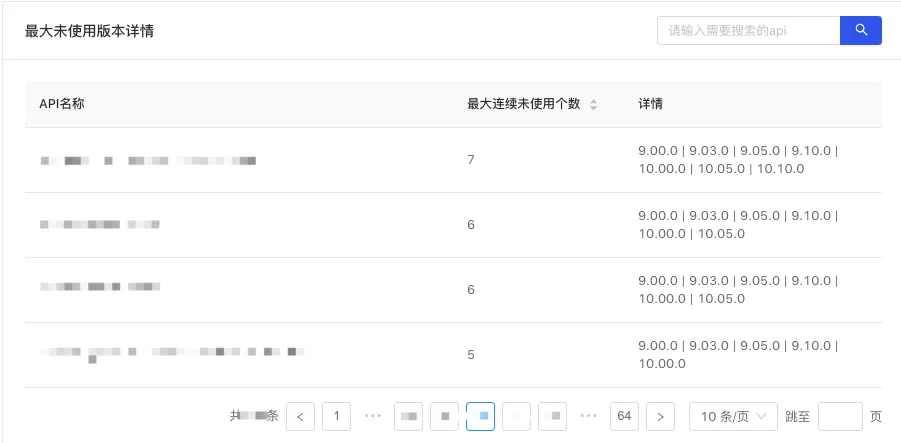Click the count cell showing 5
The image size is (901, 443).
(471, 355)
